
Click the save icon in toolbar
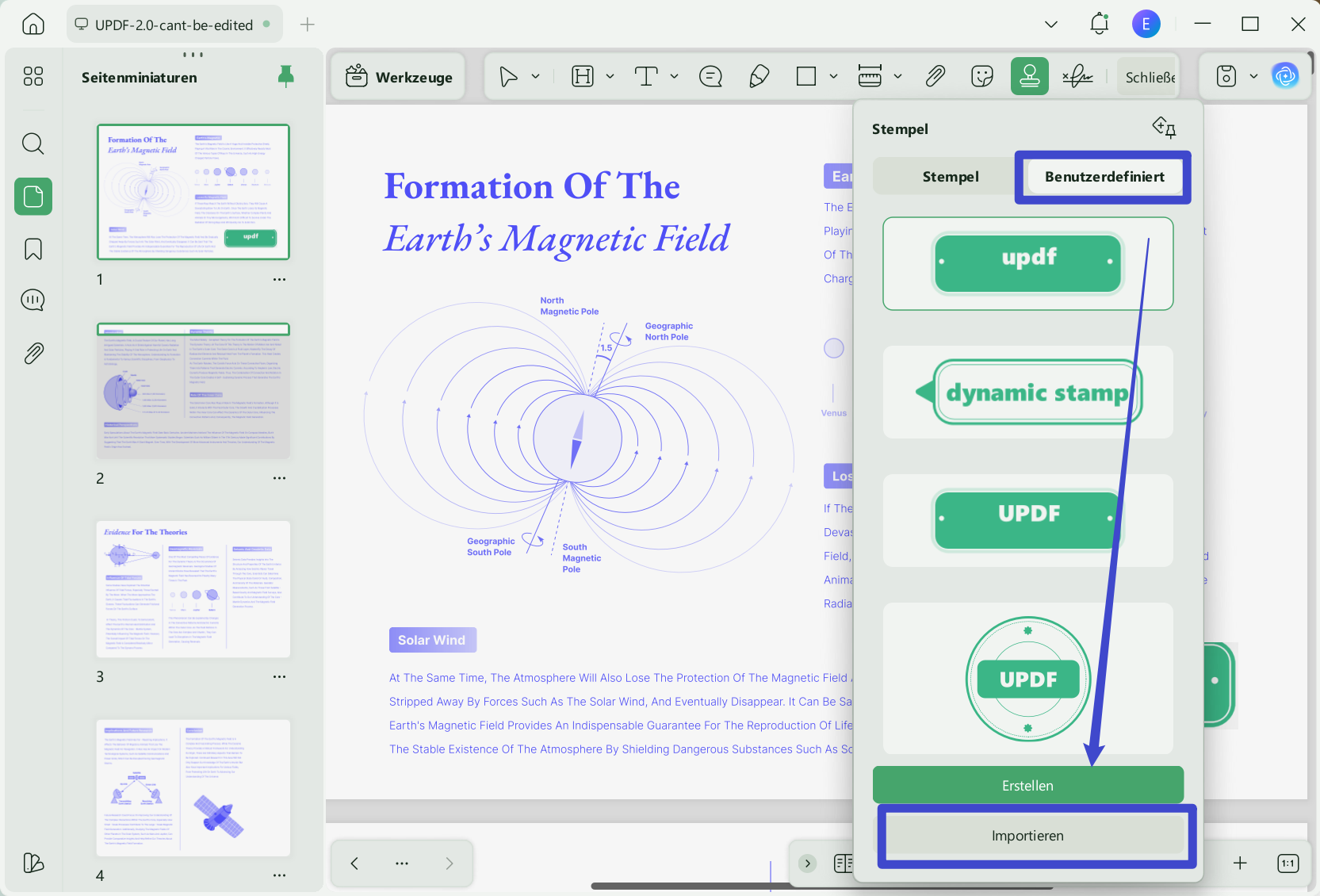click(1226, 76)
